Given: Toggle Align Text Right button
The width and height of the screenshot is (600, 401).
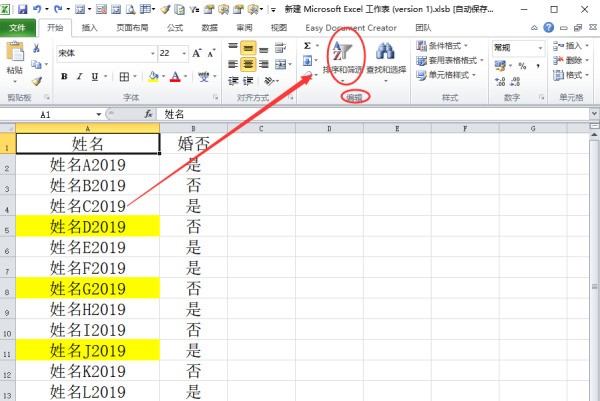Looking at the screenshot, I should click(x=263, y=64).
